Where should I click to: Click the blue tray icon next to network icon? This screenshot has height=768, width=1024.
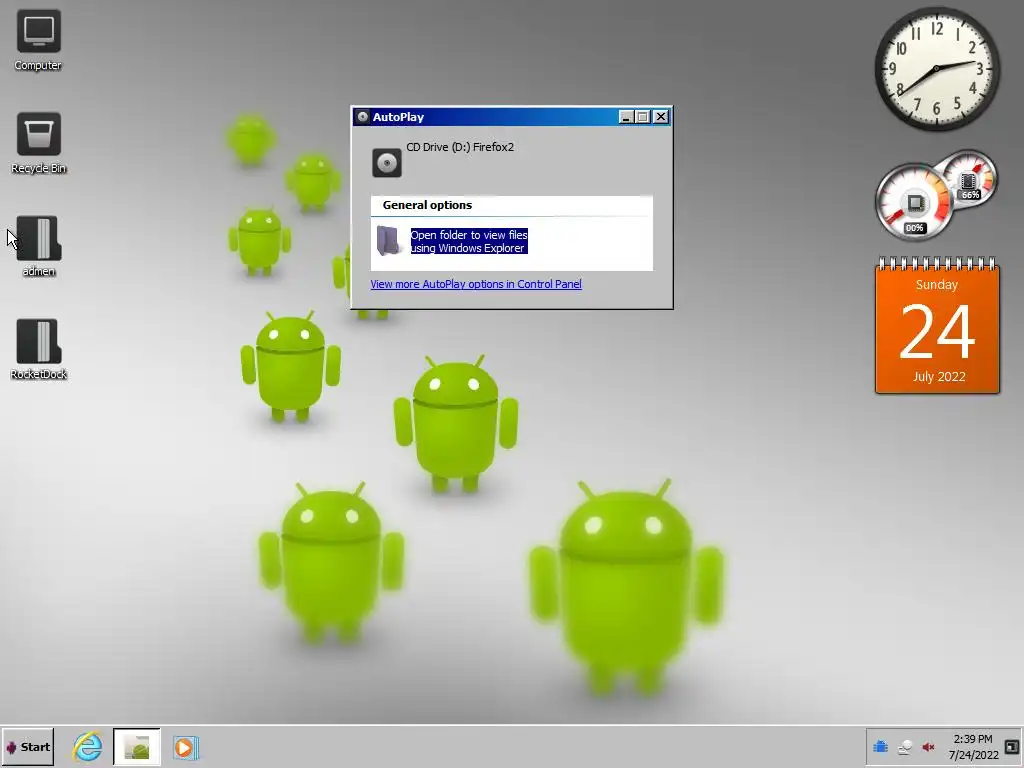tap(880, 747)
